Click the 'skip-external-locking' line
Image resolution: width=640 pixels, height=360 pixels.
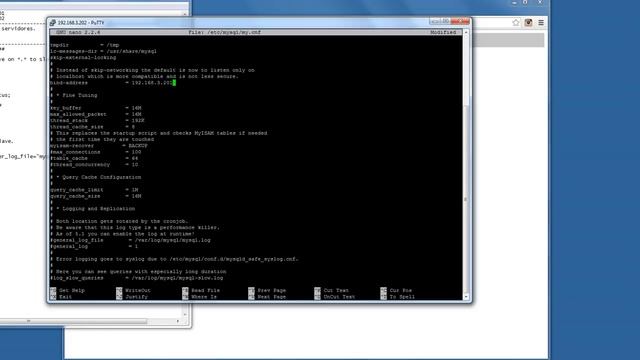tap(83, 58)
